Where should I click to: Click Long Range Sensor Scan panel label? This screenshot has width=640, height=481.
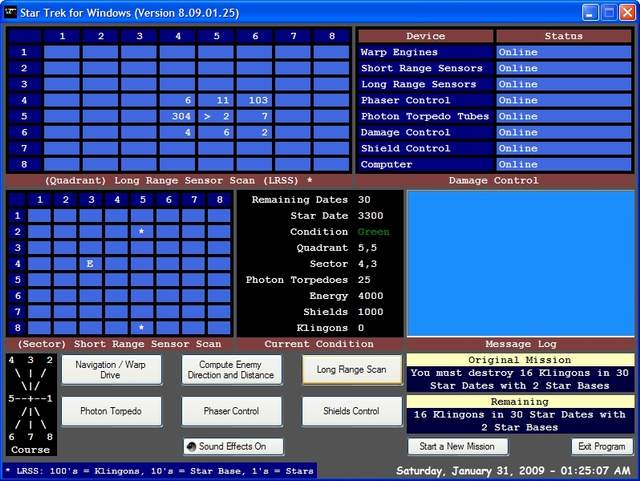(179, 180)
